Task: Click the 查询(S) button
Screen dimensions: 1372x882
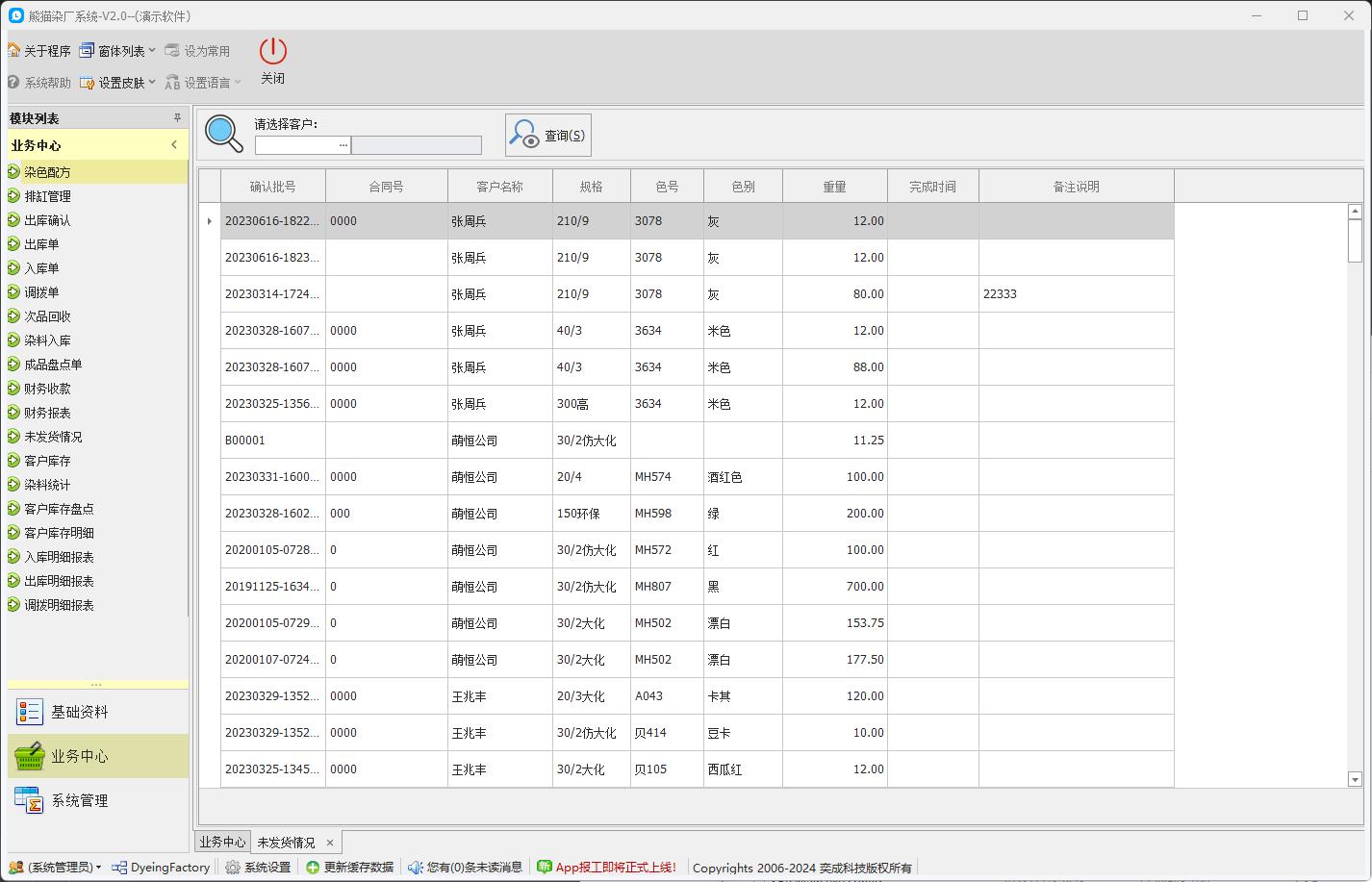Action: (548, 136)
